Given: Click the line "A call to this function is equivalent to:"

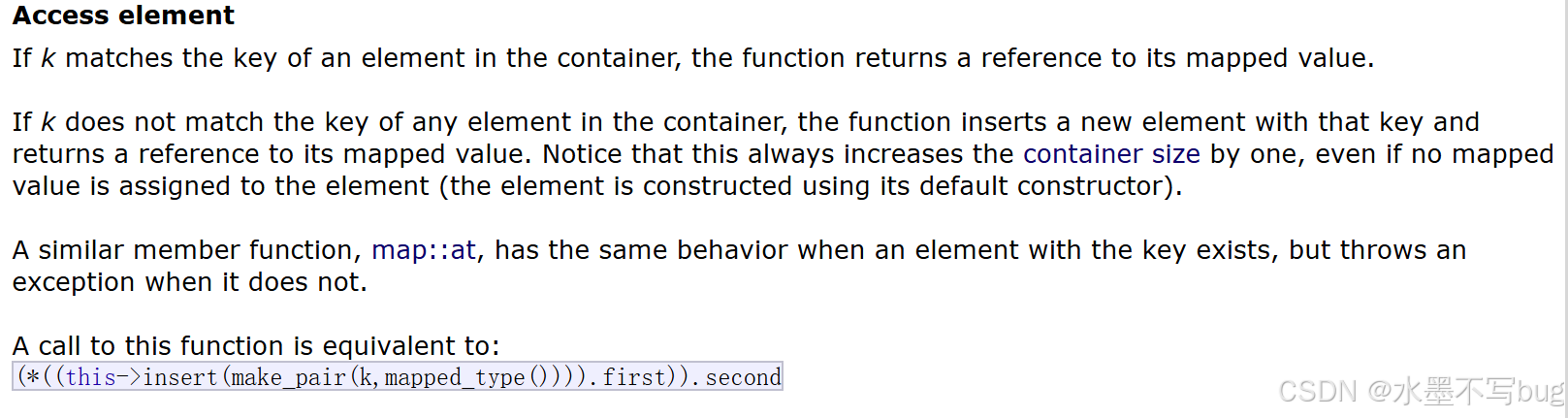Looking at the screenshot, I should (x=256, y=346).
